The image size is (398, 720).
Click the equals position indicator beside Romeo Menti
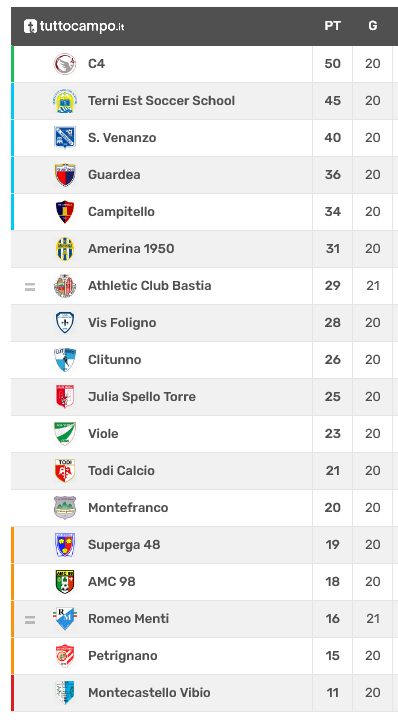pyautogui.click(x=30, y=620)
